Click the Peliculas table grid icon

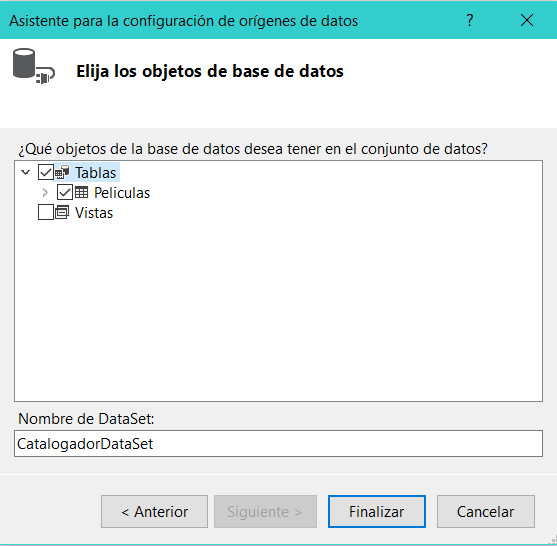pos(81,193)
